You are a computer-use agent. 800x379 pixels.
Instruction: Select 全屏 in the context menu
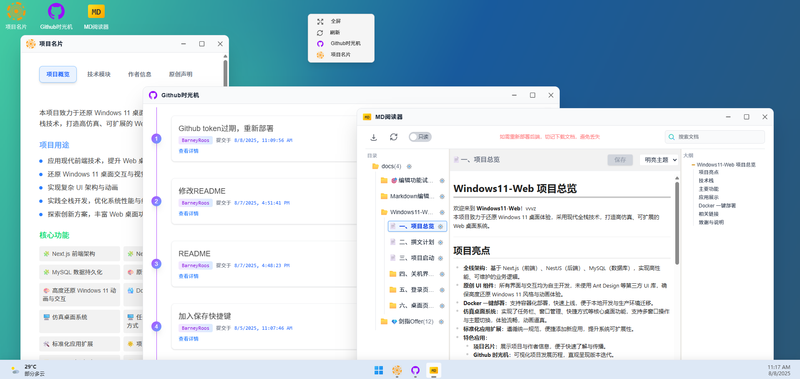[x=341, y=21]
